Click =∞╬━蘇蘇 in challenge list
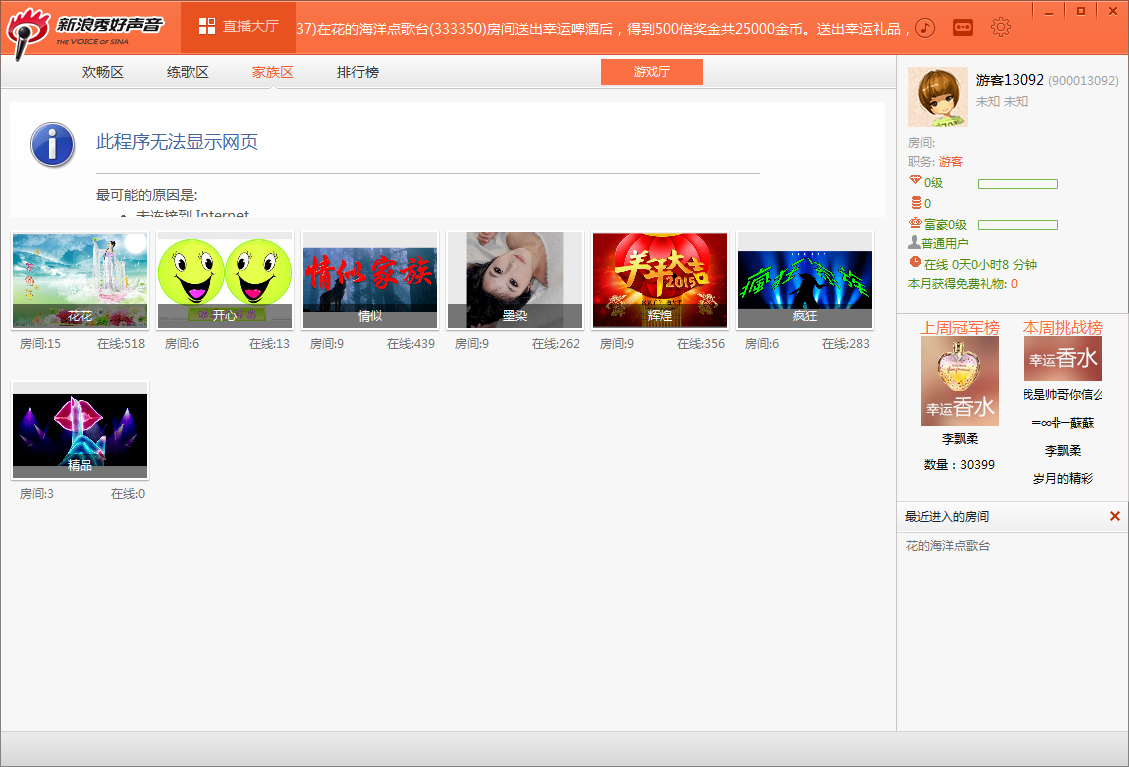This screenshot has width=1129, height=767. click(1063, 423)
